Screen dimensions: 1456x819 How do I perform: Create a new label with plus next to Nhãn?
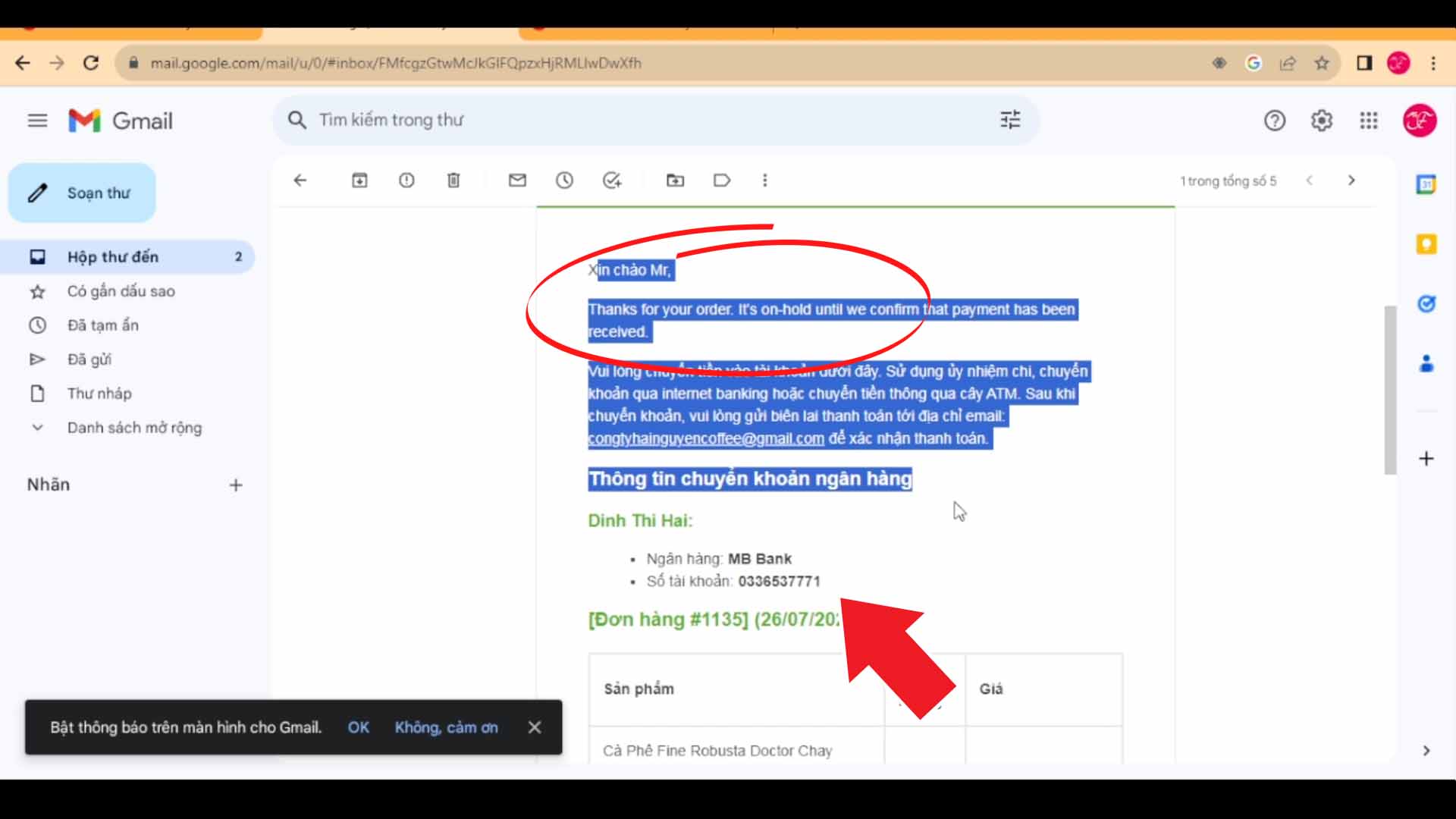(x=236, y=485)
